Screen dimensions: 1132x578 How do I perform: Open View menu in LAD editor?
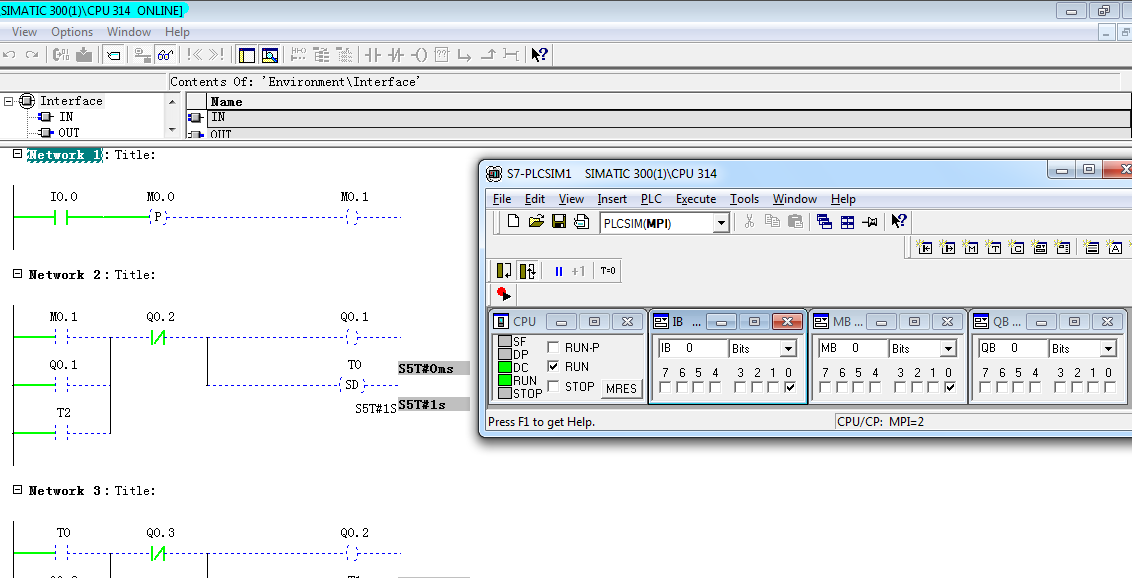click(x=25, y=32)
